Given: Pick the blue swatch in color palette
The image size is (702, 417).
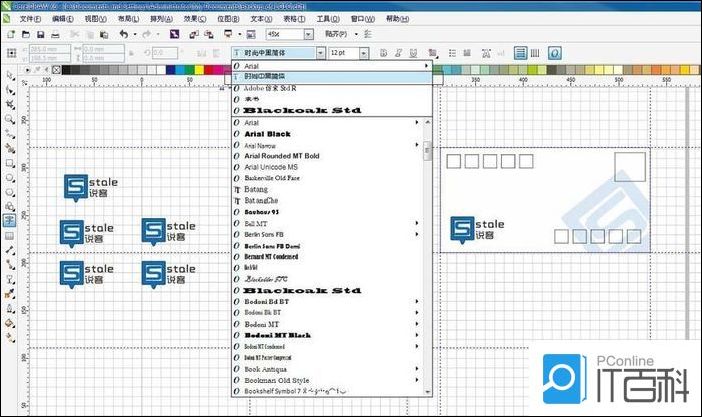Looking at the screenshot, I should 170,70.
